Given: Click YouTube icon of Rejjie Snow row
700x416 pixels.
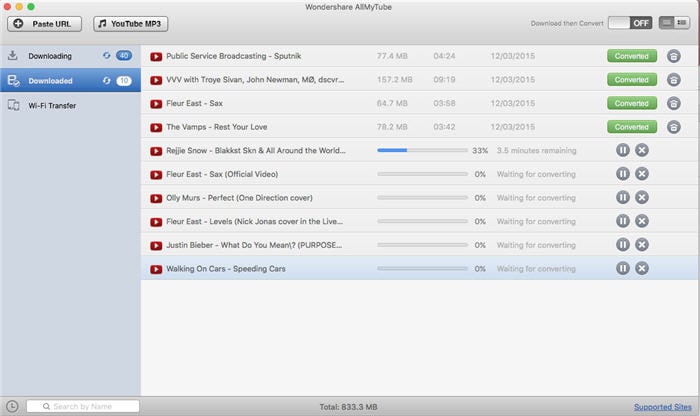Looking at the screenshot, I should coord(156,151).
